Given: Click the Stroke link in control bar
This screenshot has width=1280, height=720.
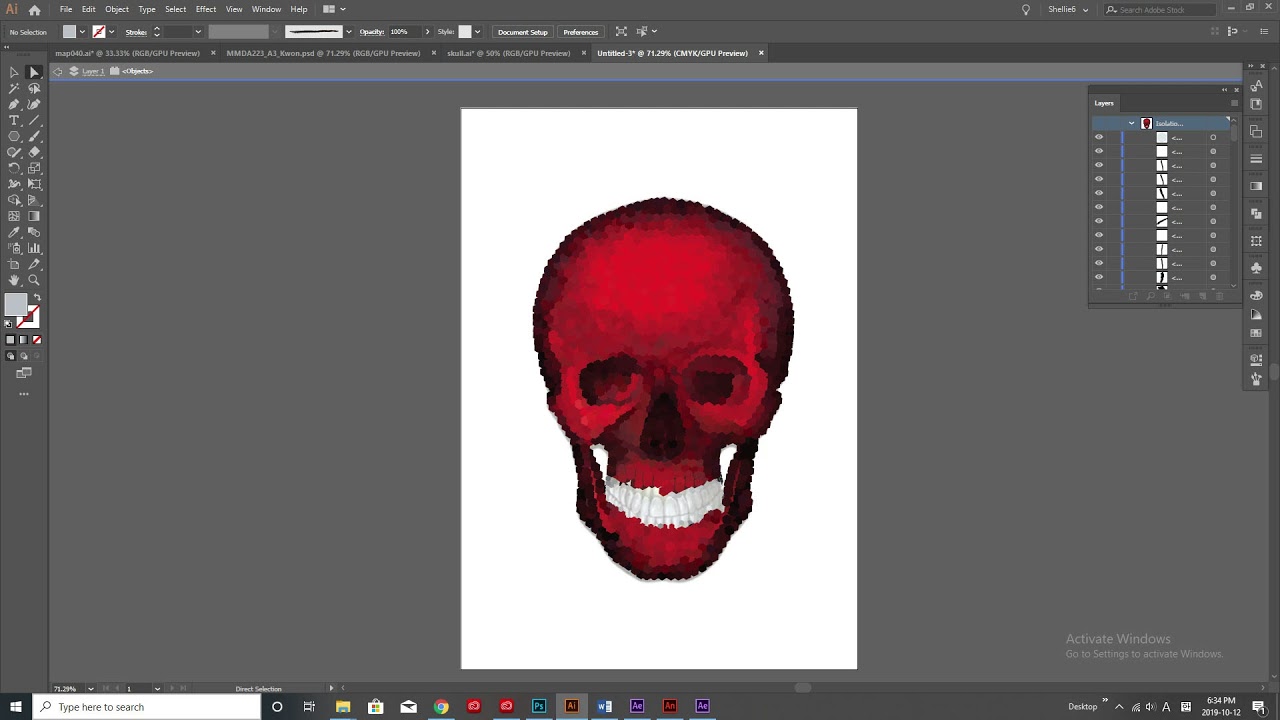Looking at the screenshot, I should pos(136,32).
